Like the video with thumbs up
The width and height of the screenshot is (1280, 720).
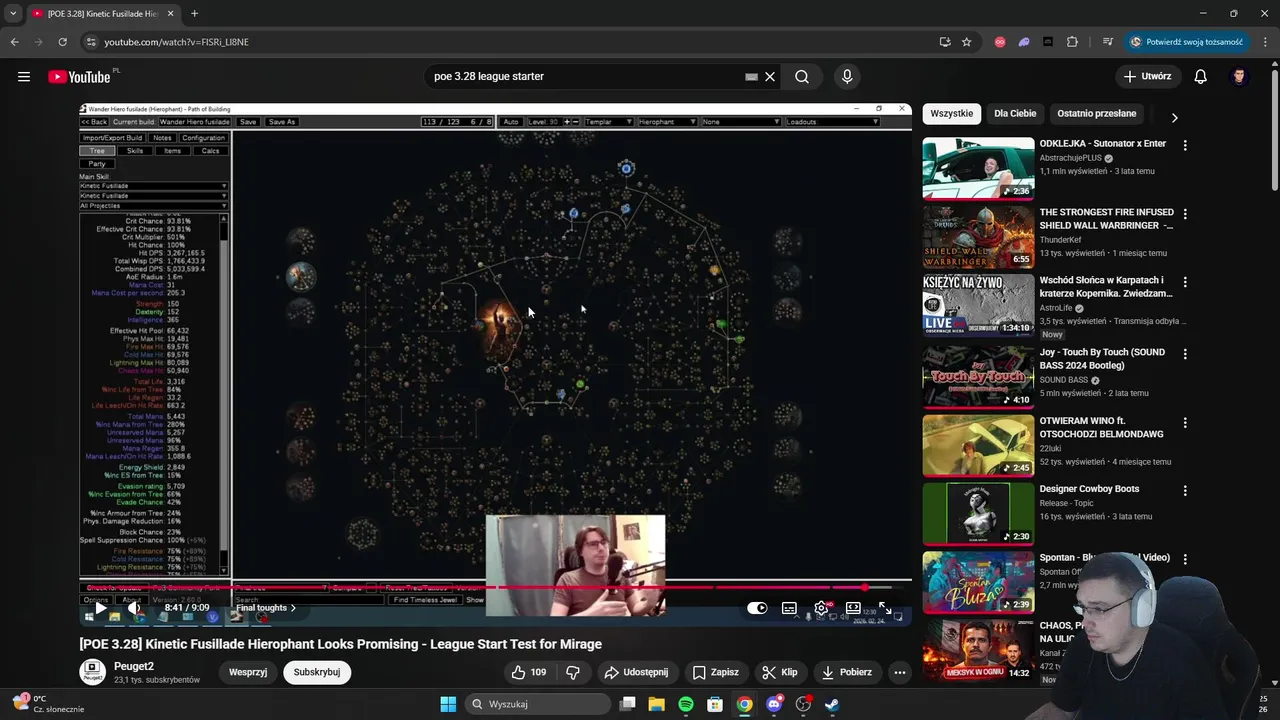point(529,672)
